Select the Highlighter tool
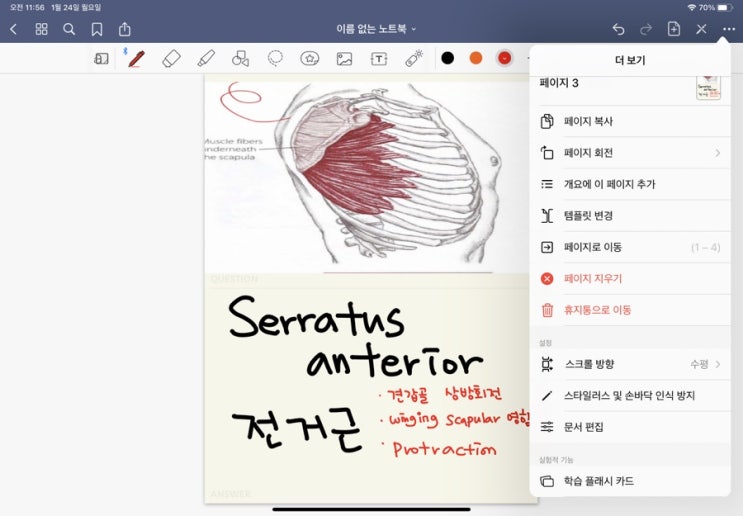 coord(206,59)
